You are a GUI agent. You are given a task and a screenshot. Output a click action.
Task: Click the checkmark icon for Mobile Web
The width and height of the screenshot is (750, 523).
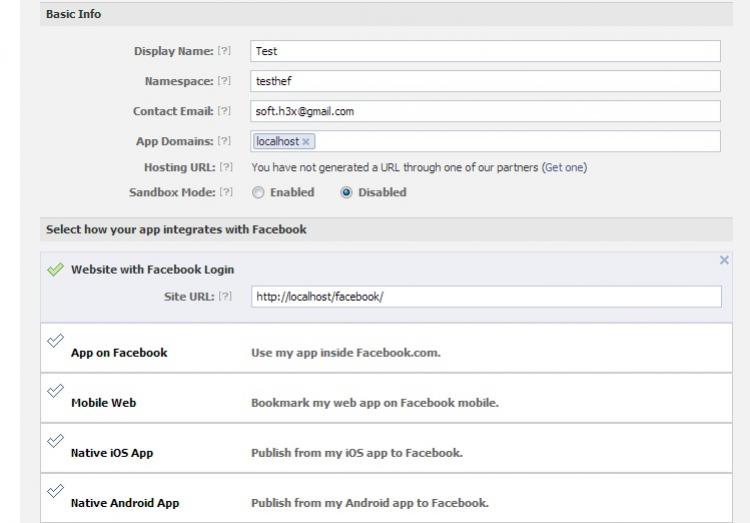55,390
